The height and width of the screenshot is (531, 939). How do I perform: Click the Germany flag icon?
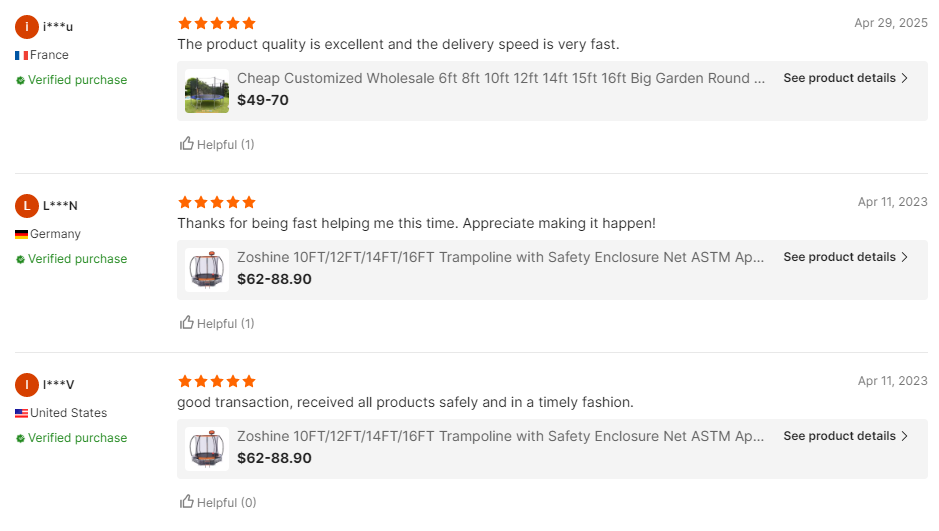coord(21,234)
